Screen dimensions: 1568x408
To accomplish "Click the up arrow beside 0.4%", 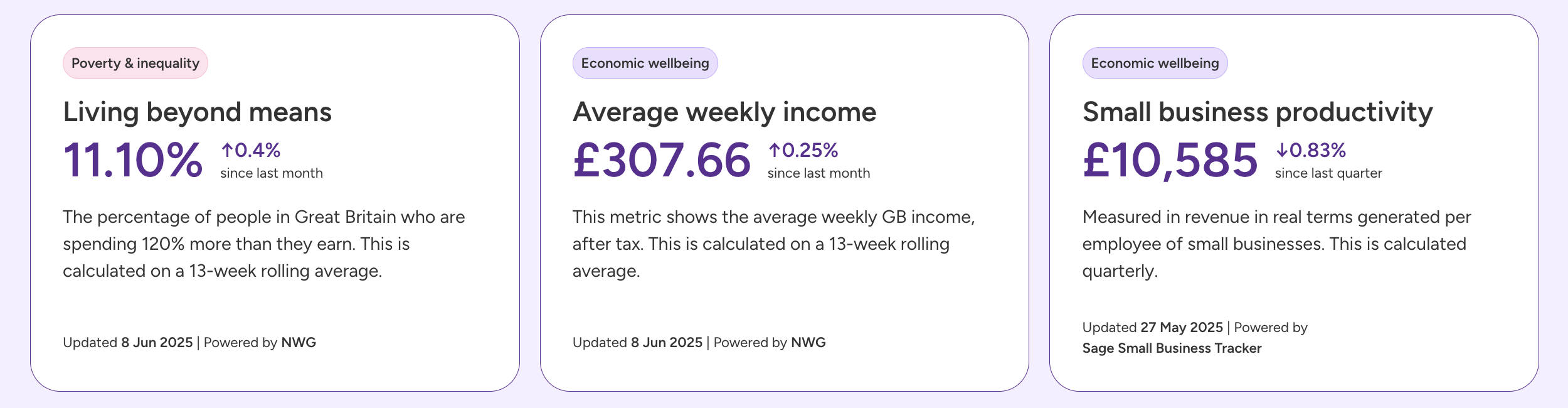I will (227, 150).
